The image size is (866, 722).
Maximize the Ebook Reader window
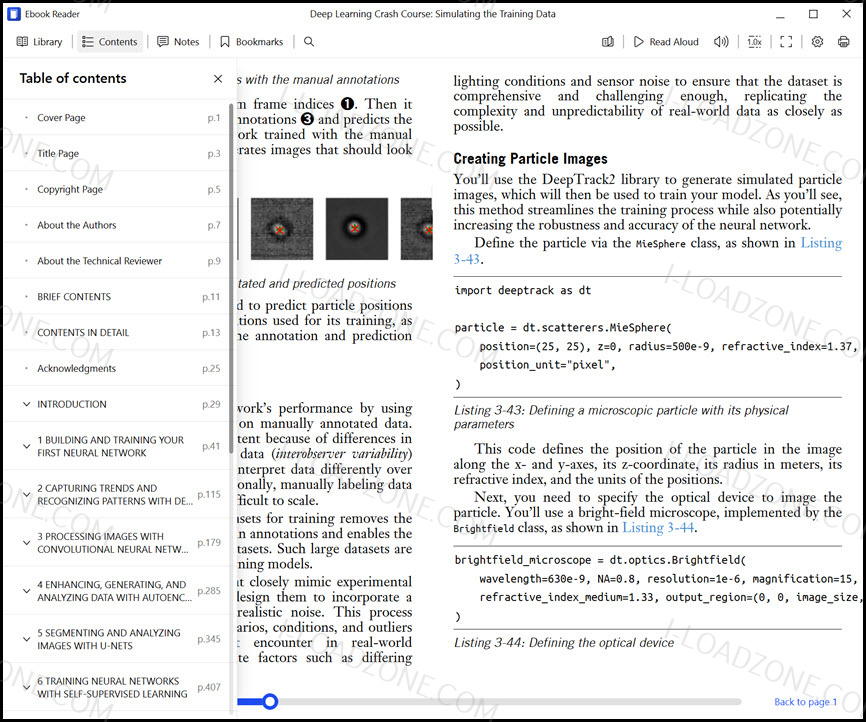813,14
